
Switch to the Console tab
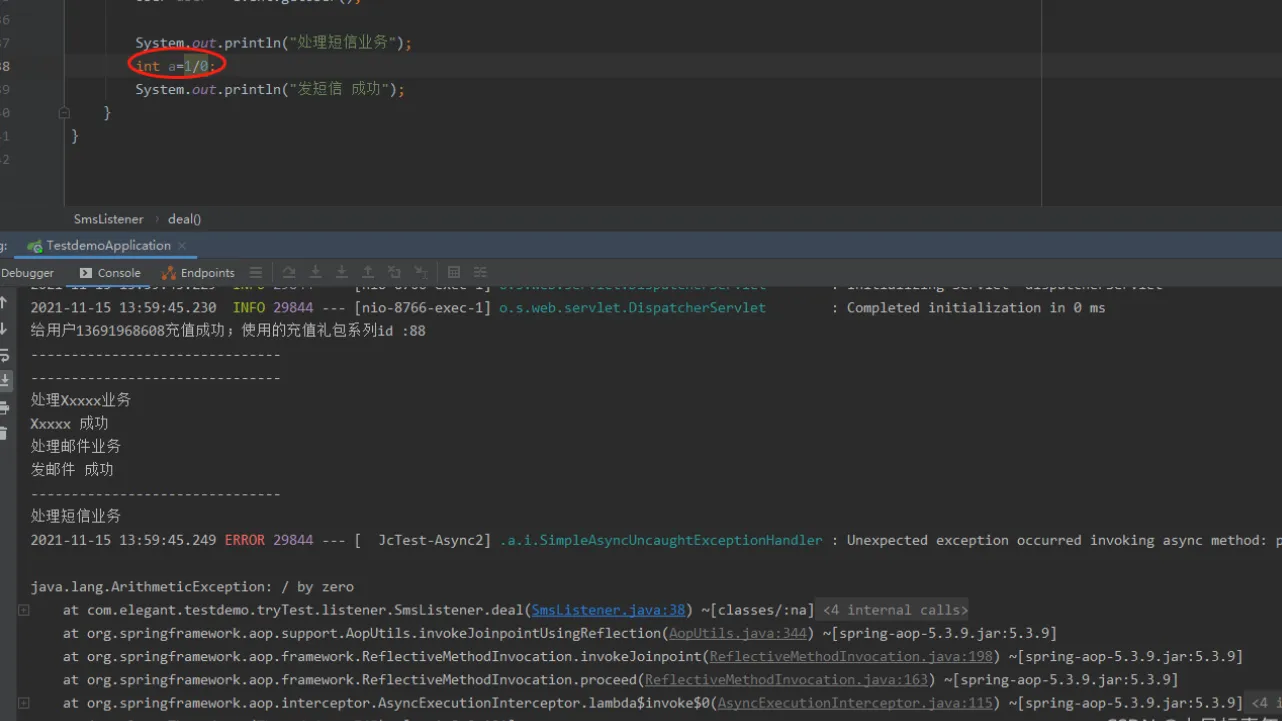click(109, 272)
